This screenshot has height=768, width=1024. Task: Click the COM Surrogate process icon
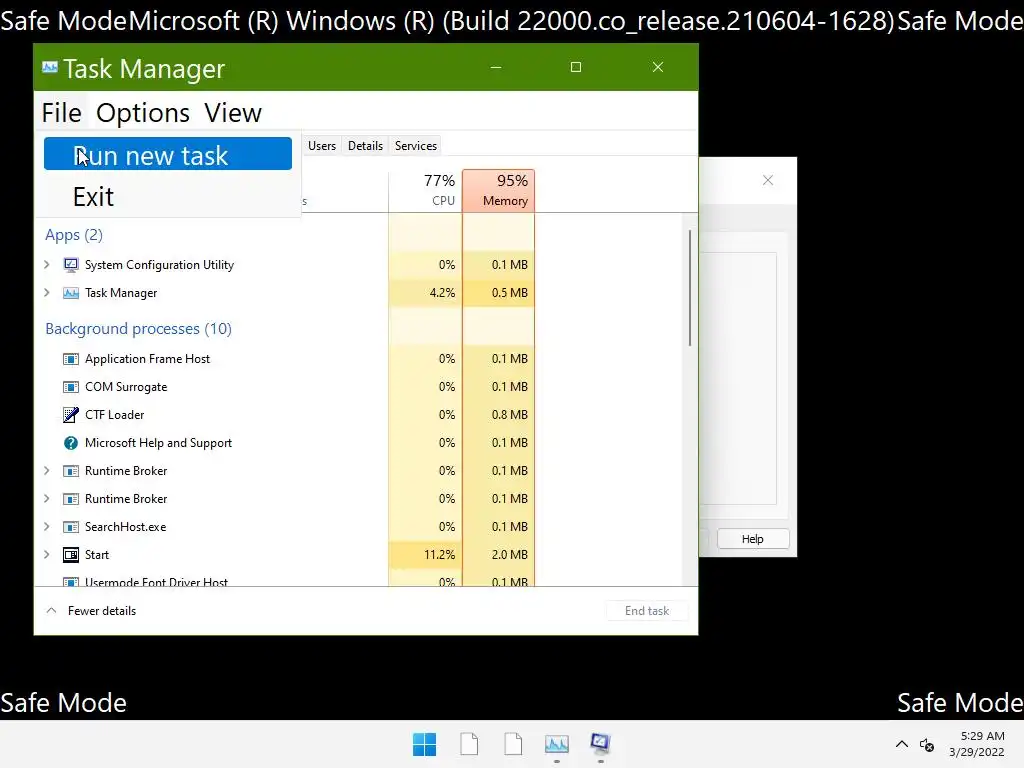pyautogui.click(x=71, y=387)
